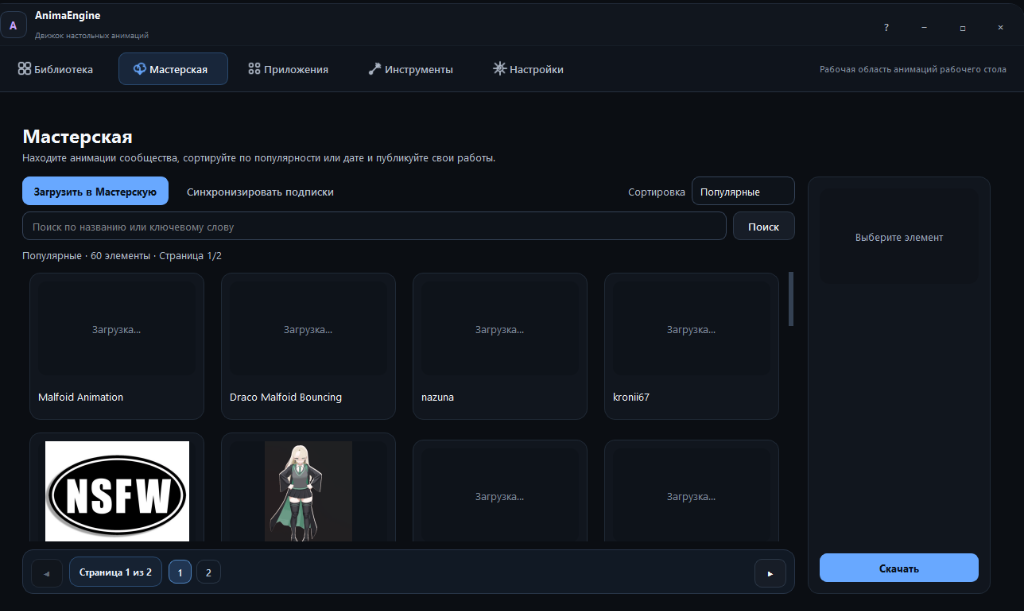Select the Draco Malfoid Bouncing card
Image resolution: width=1024 pixels, height=611 pixels.
308,346
